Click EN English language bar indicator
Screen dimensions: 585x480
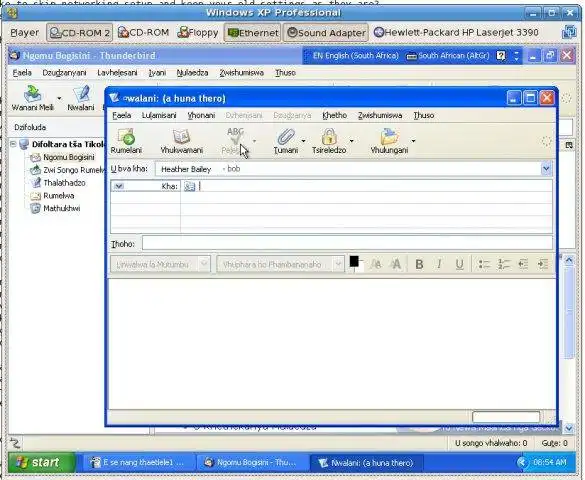coord(355,56)
